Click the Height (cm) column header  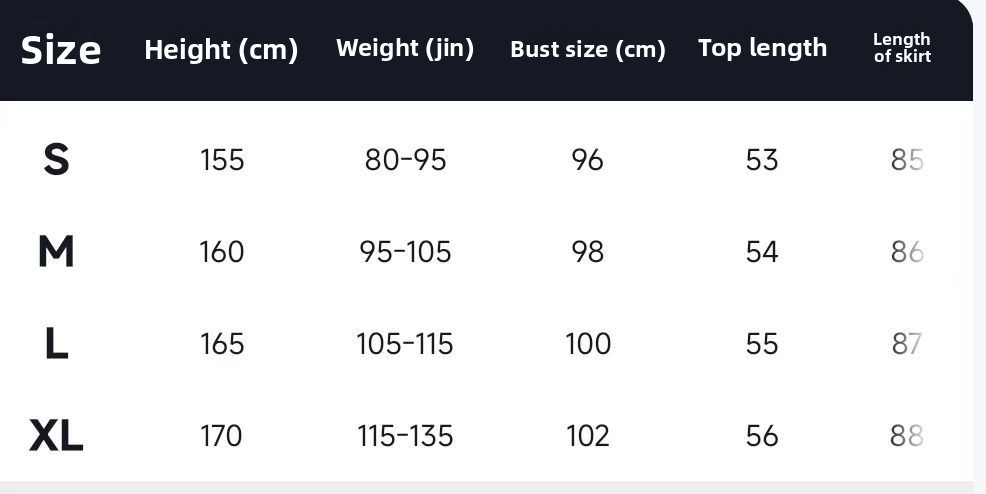pyautogui.click(x=221, y=49)
